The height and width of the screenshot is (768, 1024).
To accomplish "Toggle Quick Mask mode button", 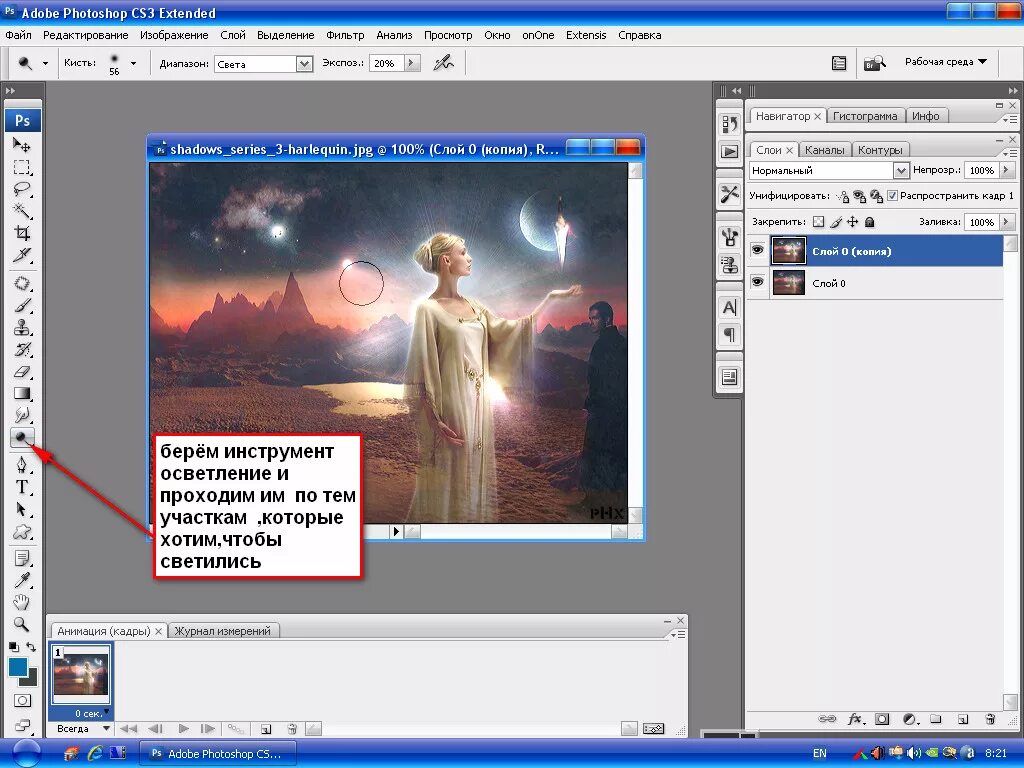I will click(x=22, y=701).
